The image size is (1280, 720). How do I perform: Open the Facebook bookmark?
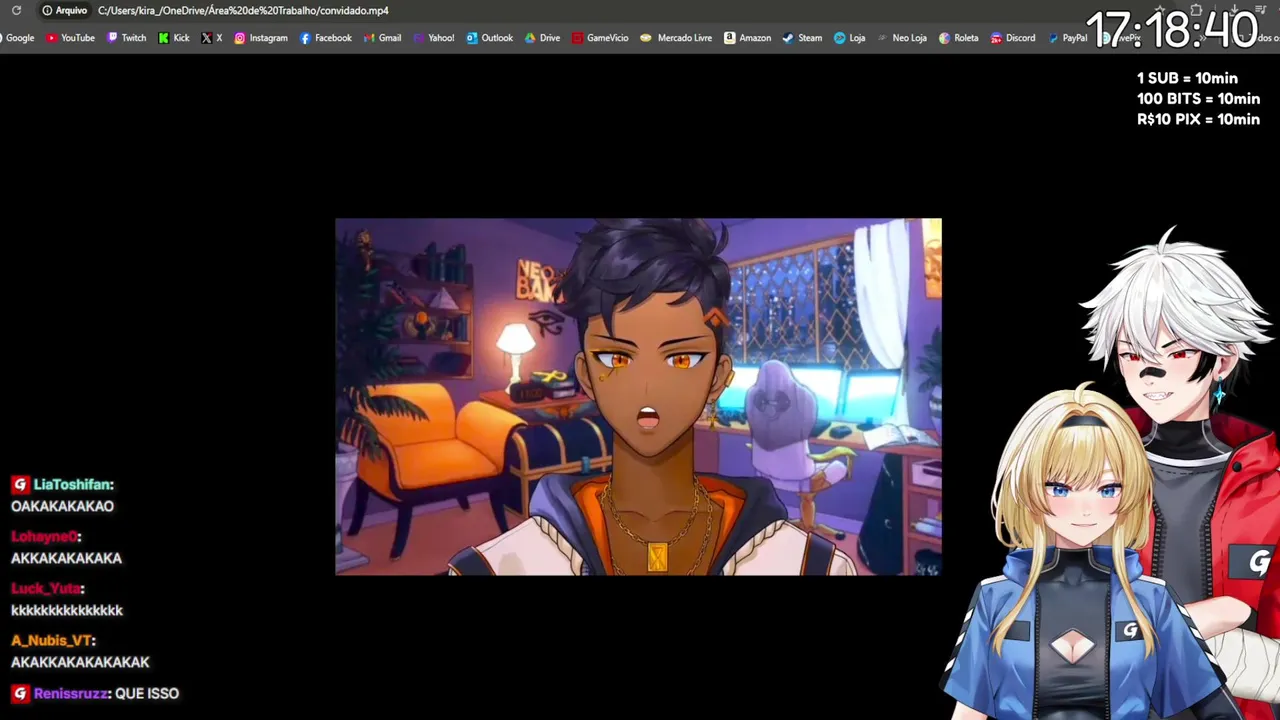[x=325, y=38]
